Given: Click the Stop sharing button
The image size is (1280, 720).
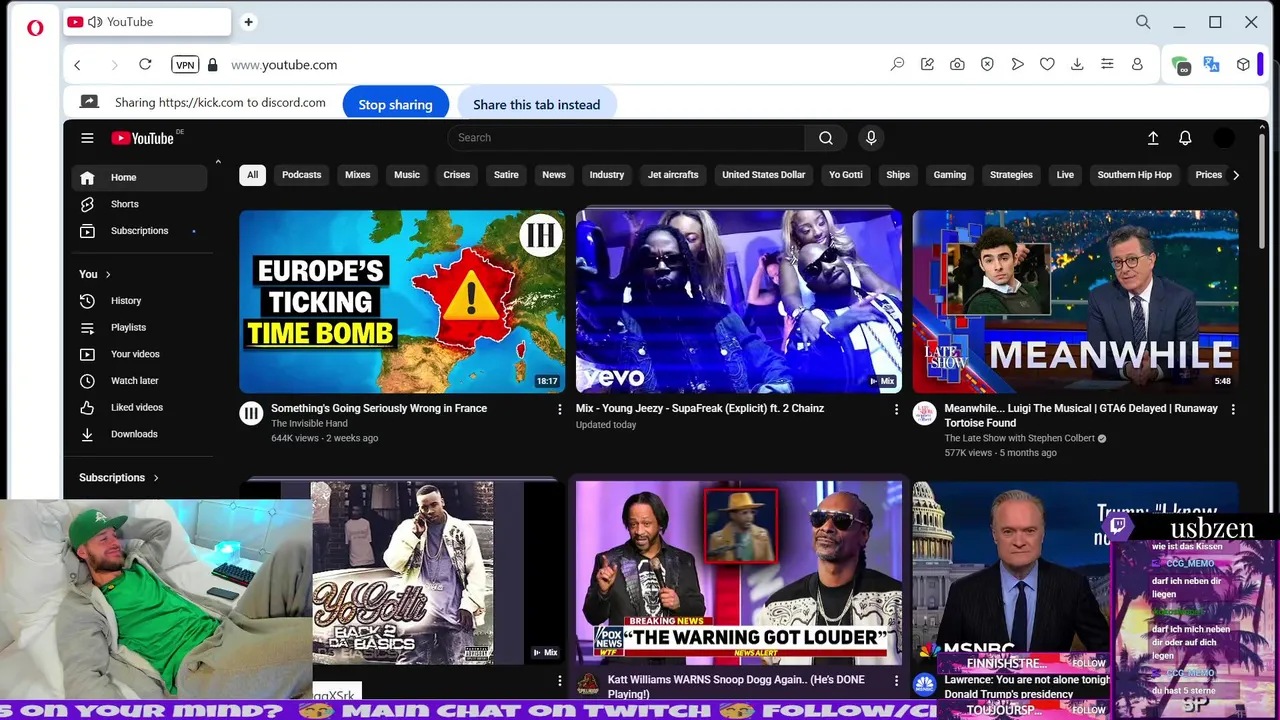Looking at the screenshot, I should click(x=396, y=104).
